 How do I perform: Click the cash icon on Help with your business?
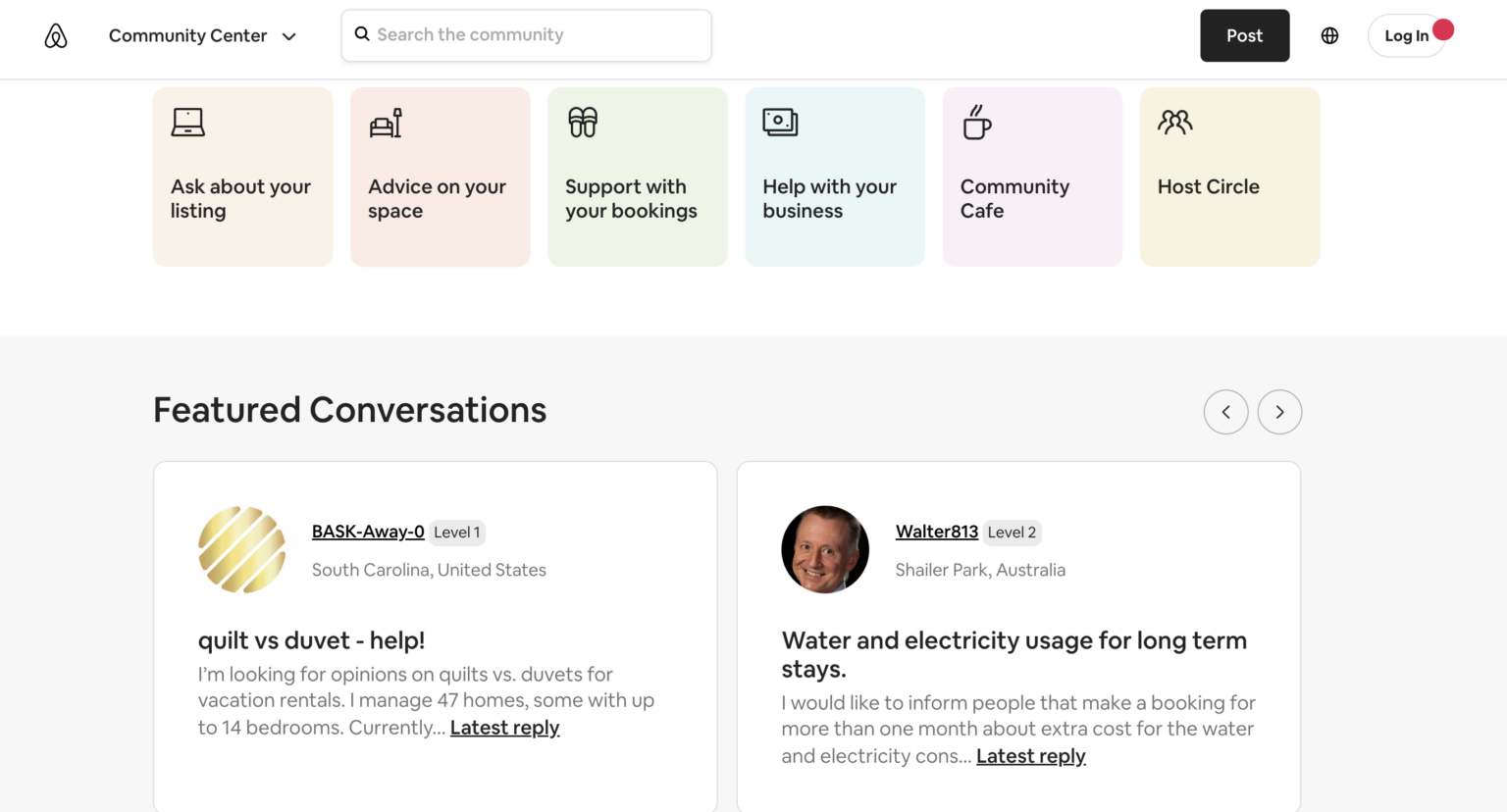point(779,122)
